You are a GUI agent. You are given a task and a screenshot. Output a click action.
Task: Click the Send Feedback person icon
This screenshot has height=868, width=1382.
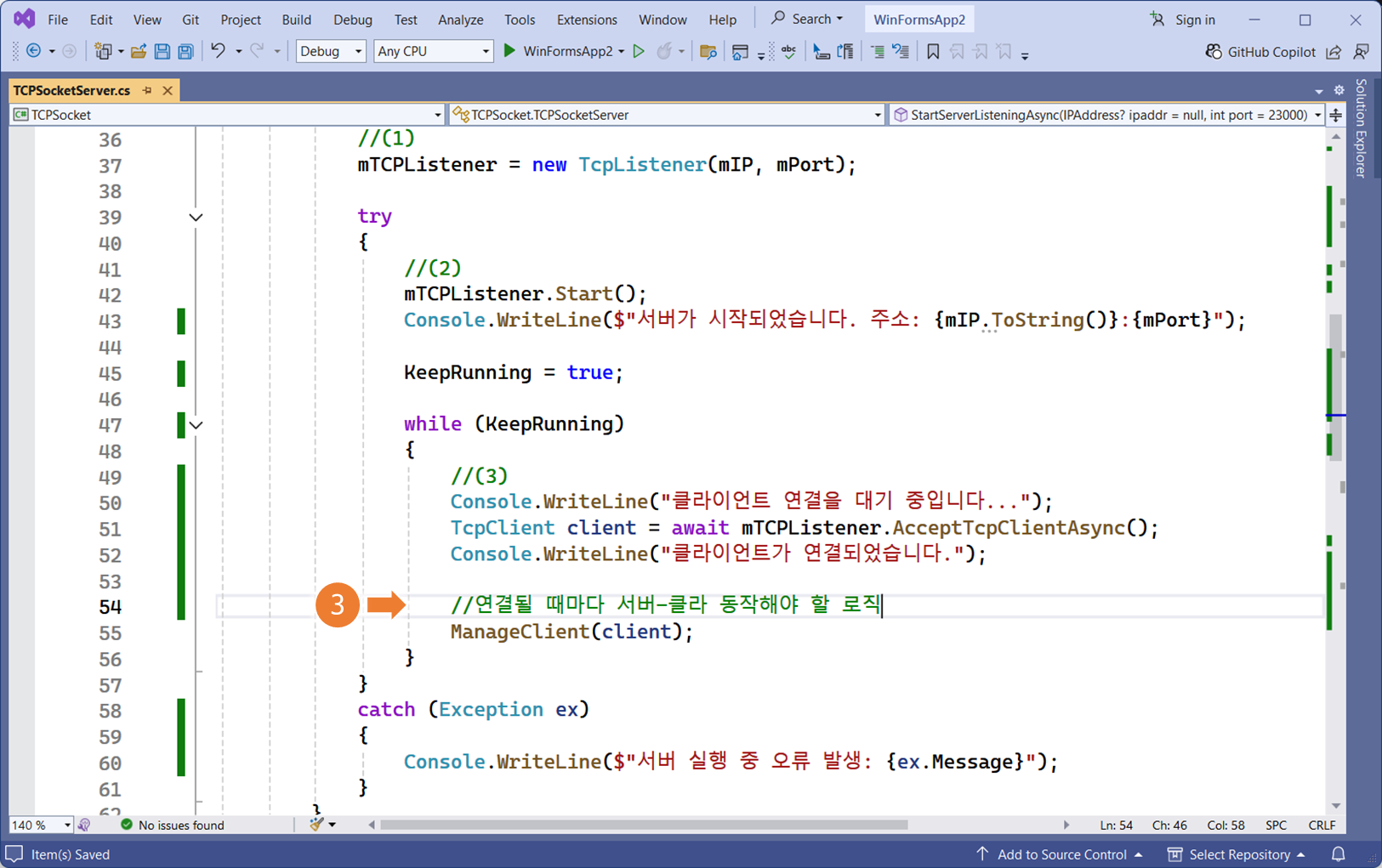tap(1361, 52)
